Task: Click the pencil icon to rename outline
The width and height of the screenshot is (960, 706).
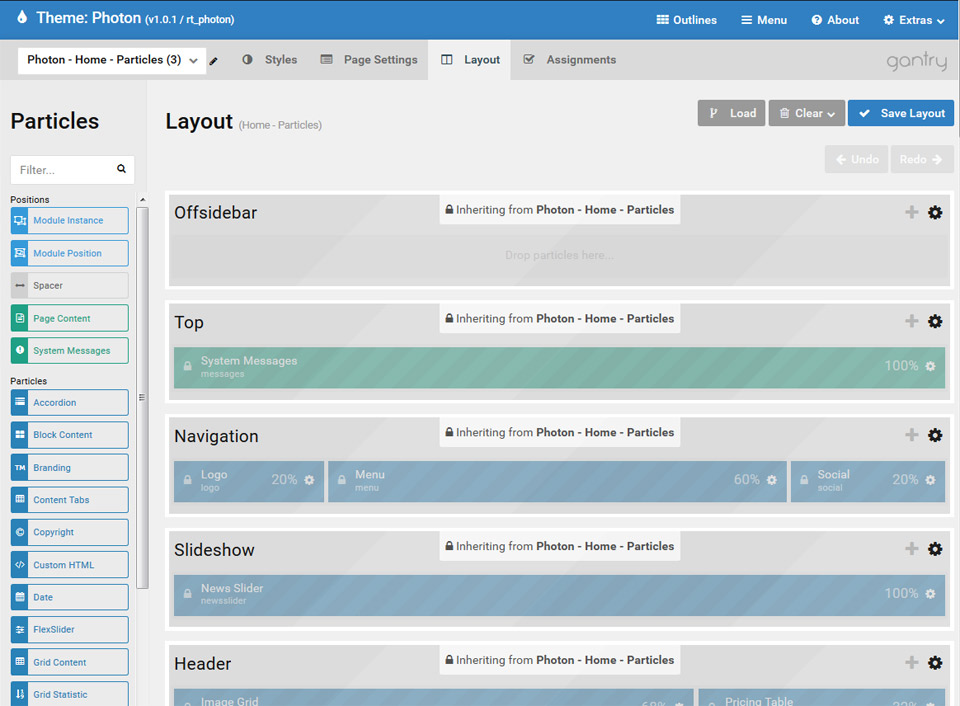Action: [214, 61]
